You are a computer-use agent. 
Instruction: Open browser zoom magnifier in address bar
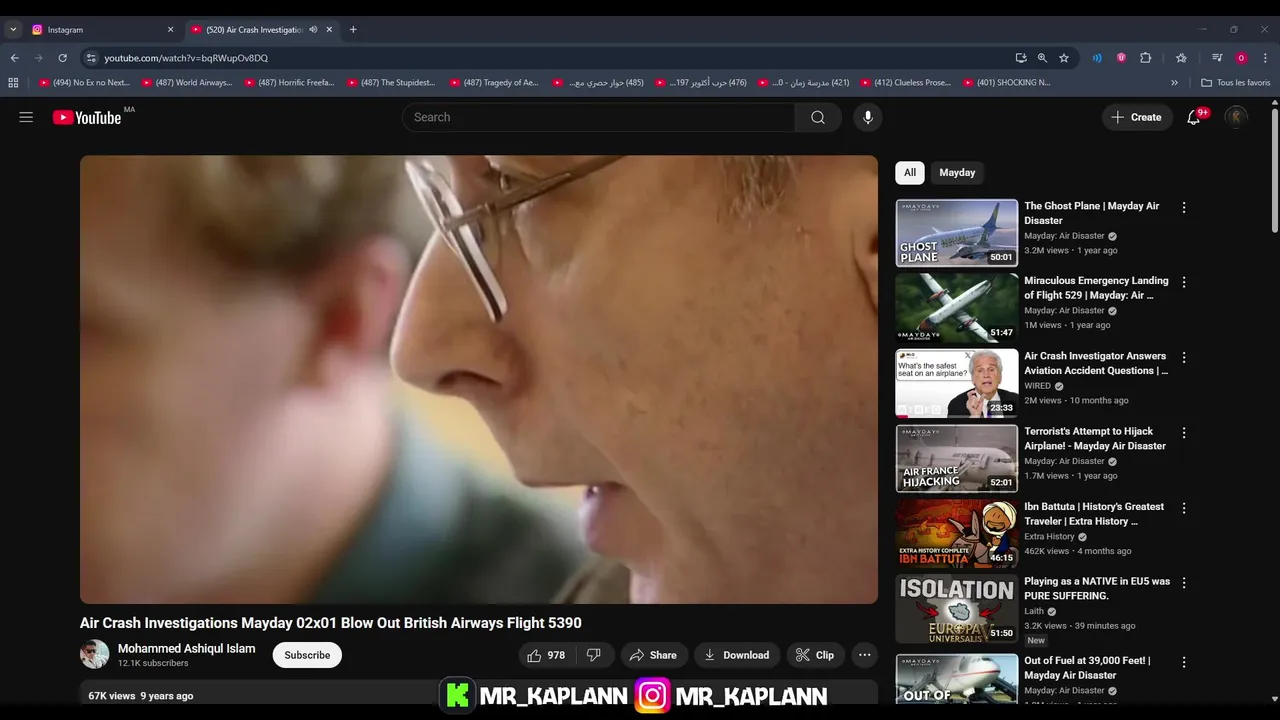click(x=1042, y=58)
